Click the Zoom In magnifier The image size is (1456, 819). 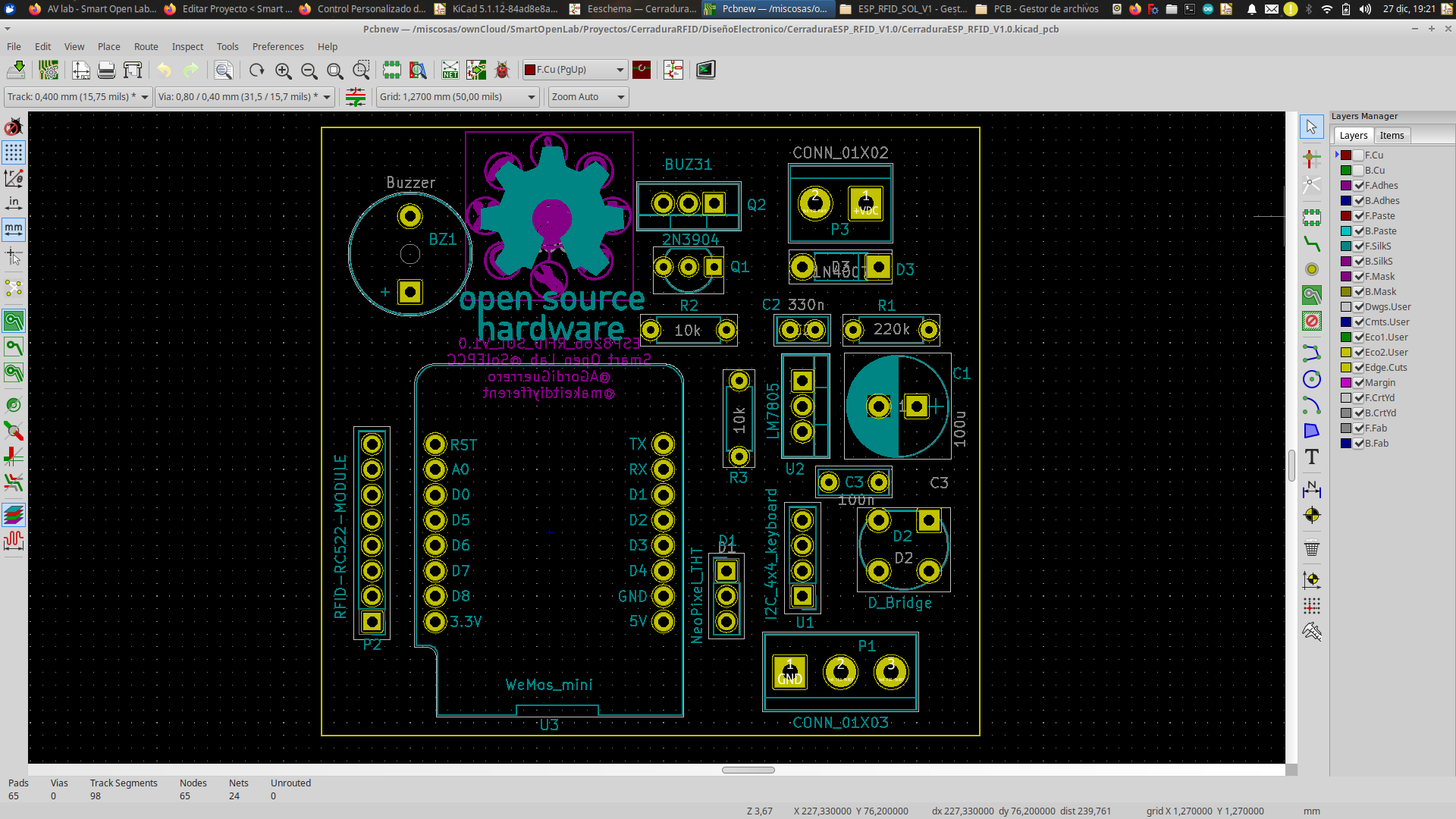pos(283,70)
